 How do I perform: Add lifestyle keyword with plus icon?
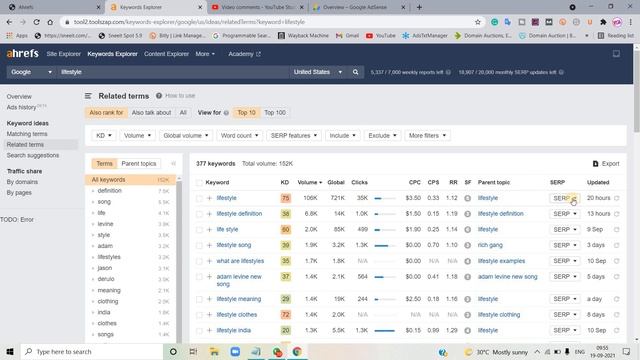(x=210, y=198)
